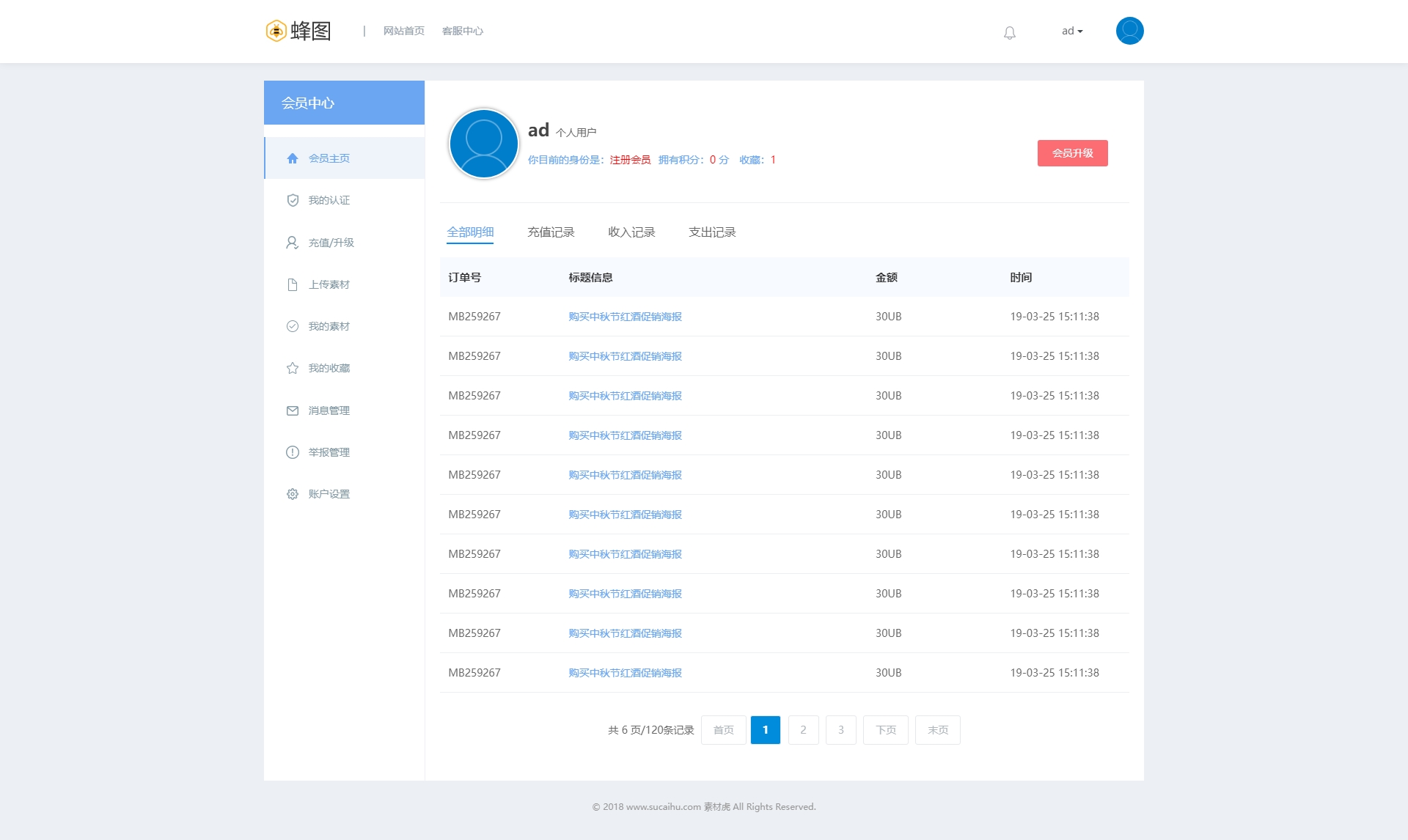Open the ad user dropdown menu
This screenshot has width=1408, height=840.
(1071, 31)
